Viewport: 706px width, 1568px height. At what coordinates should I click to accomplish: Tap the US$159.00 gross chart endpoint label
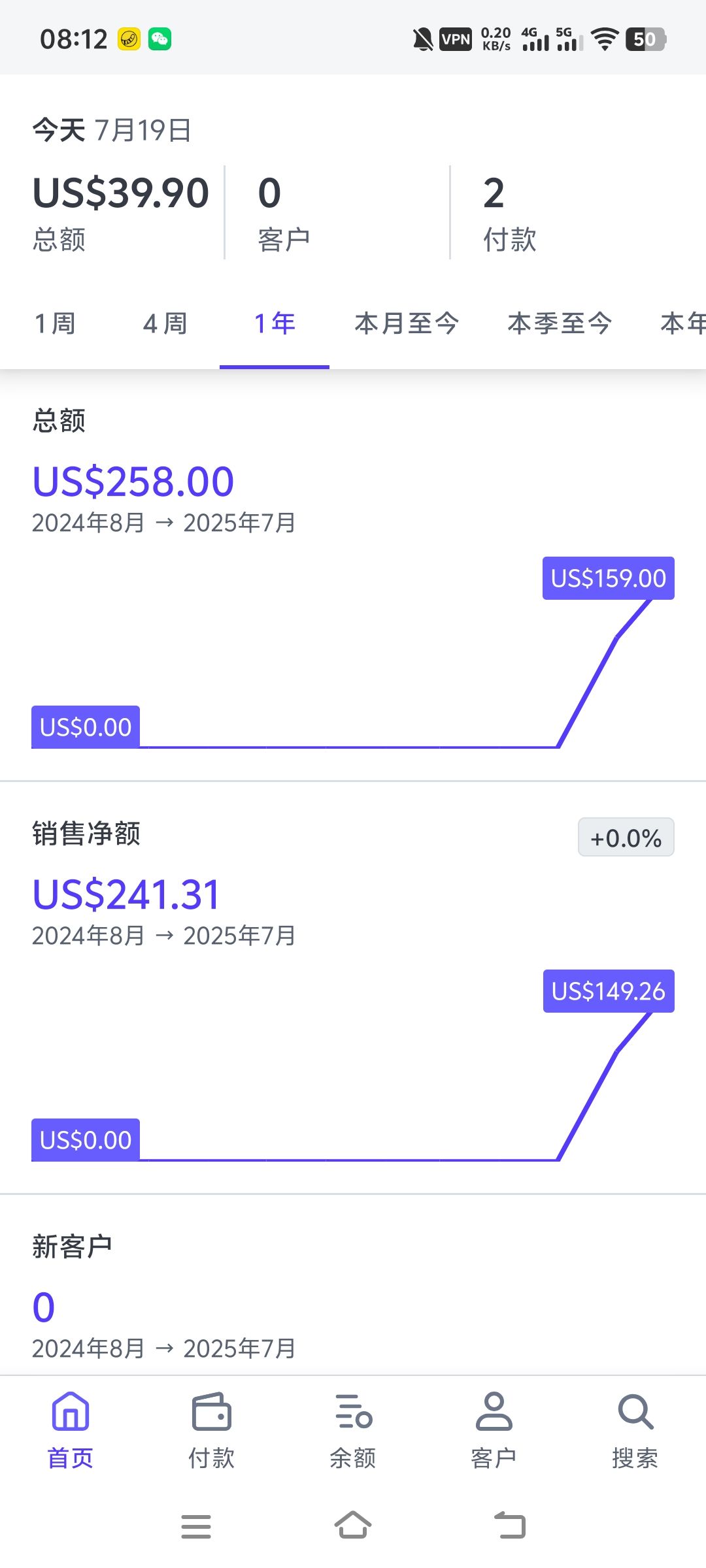pos(608,578)
